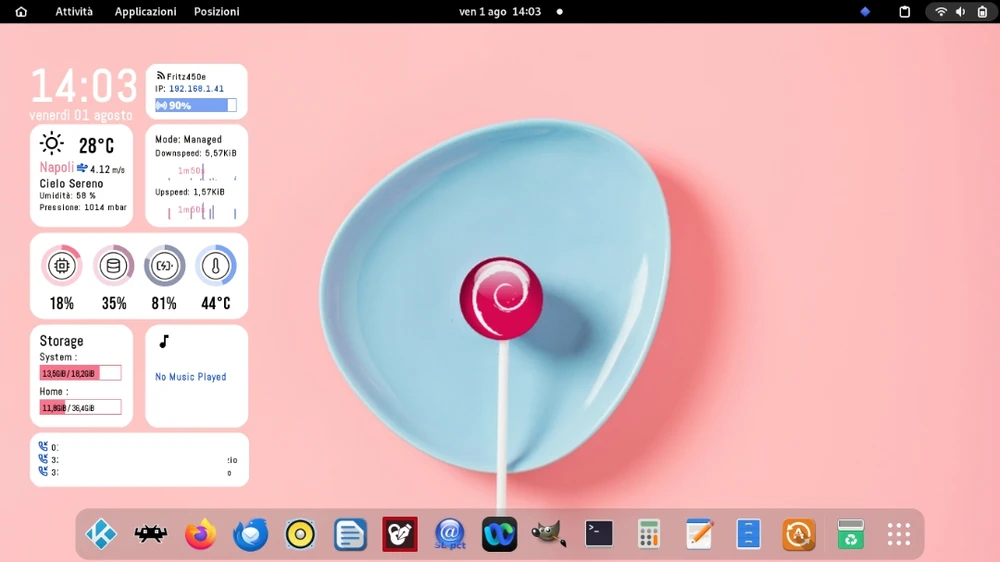Launch Kodi from the dock
1000x562 pixels.
tap(101, 534)
